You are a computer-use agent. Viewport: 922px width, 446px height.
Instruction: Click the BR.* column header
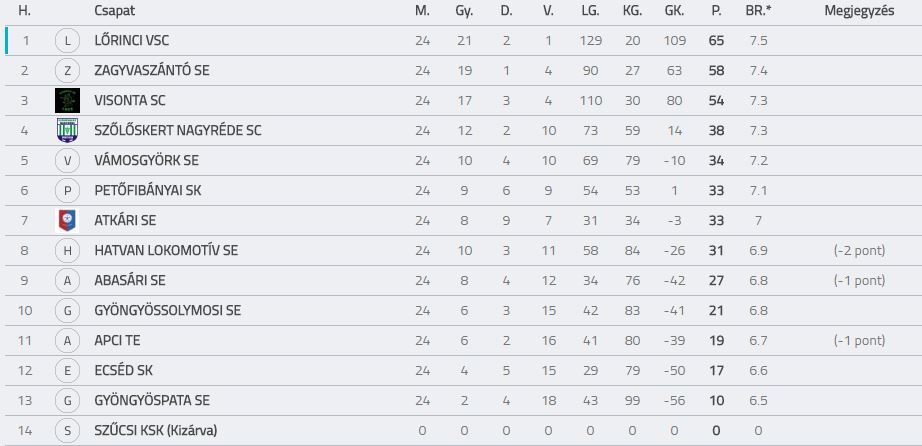(x=758, y=11)
